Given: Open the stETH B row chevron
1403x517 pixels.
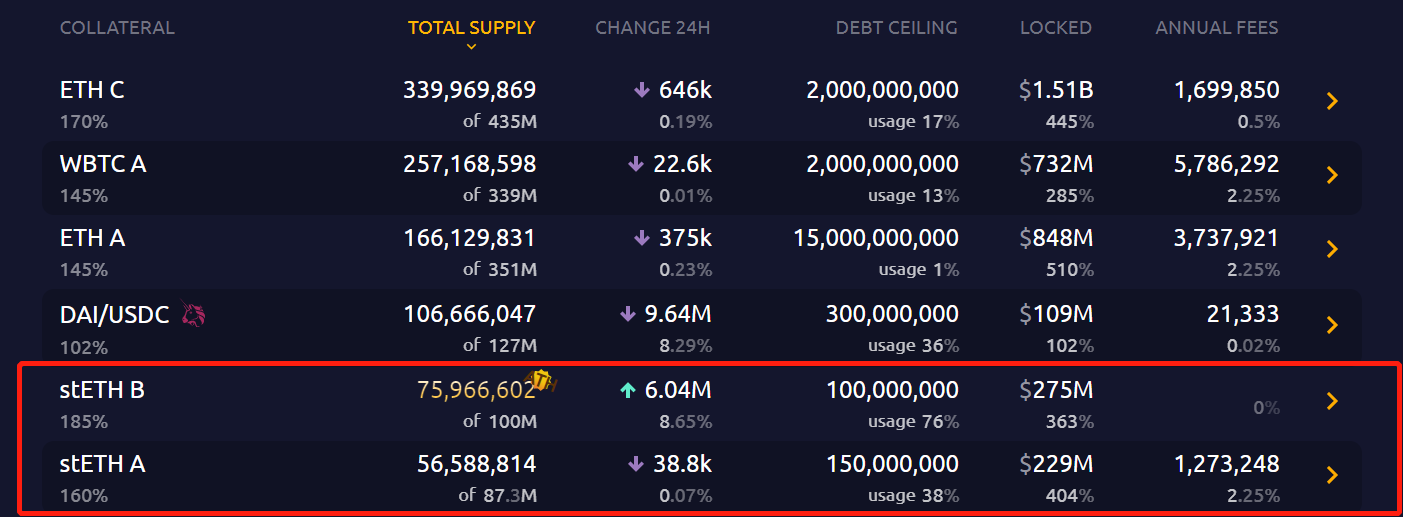Looking at the screenshot, I should tap(1331, 401).
